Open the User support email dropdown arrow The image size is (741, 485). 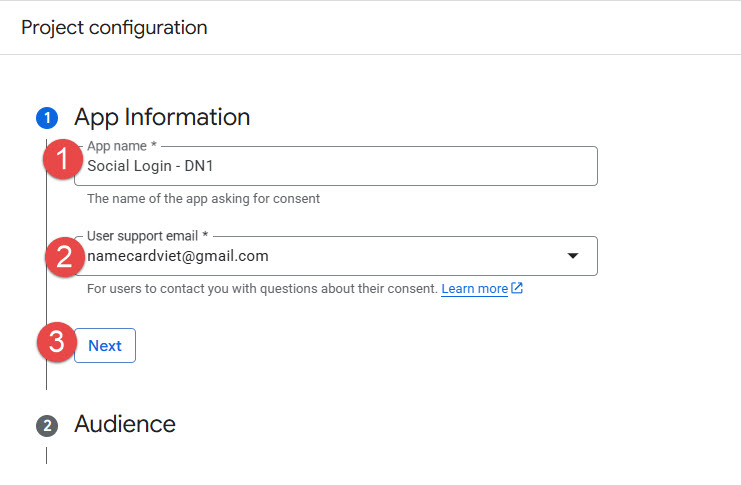click(x=573, y=256)
